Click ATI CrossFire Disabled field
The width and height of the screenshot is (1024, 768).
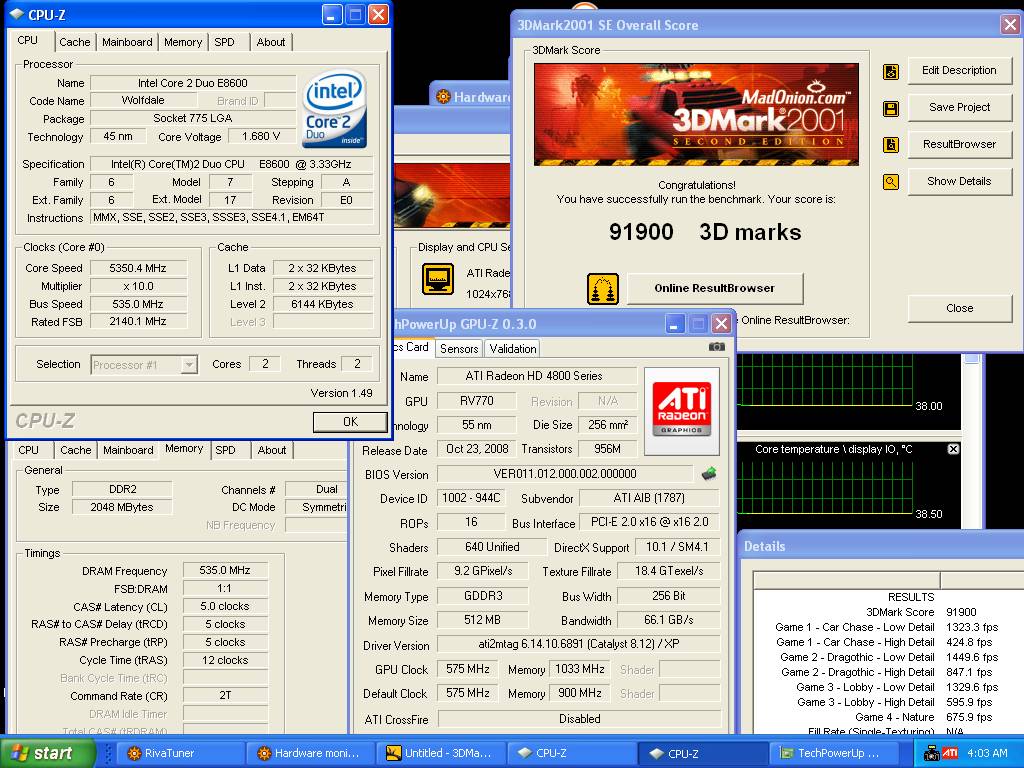coord(579,718)
